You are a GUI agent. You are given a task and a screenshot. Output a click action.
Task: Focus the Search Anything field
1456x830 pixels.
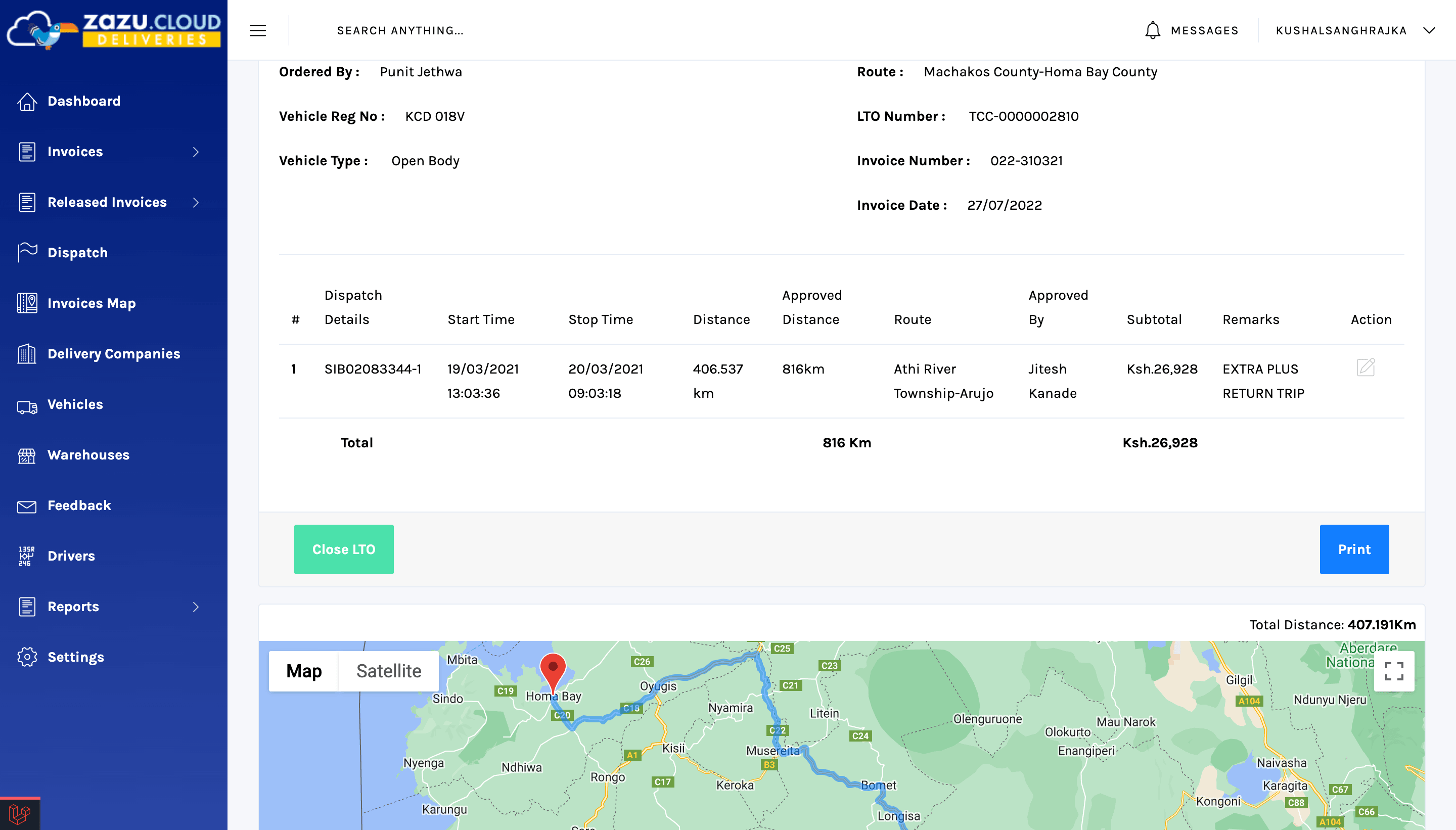(400, 31)
